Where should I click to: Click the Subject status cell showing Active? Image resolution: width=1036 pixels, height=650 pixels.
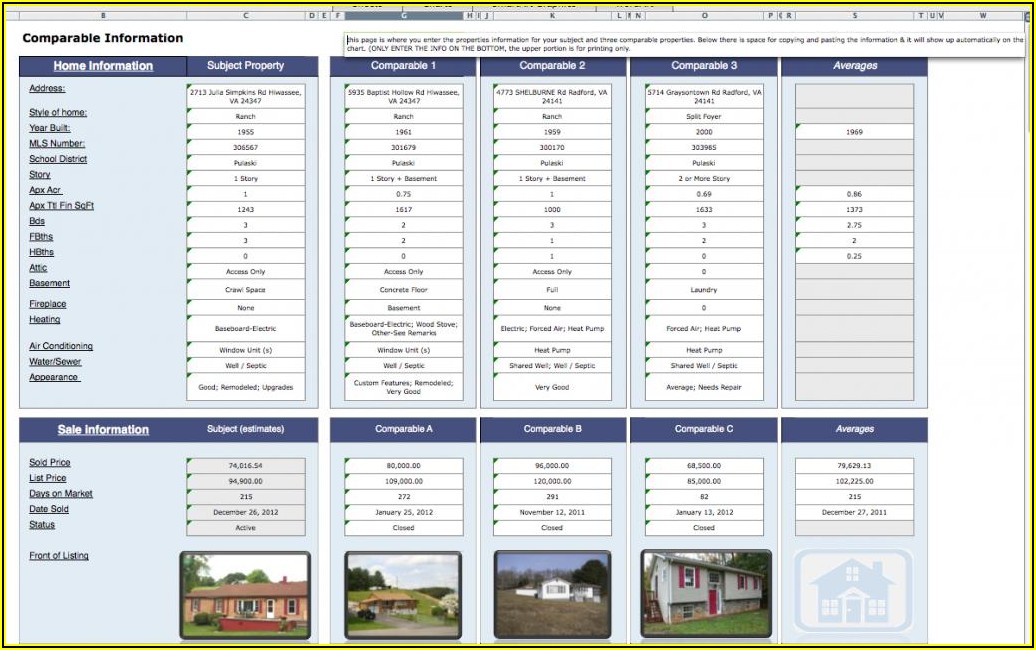[x=246, y=528]
